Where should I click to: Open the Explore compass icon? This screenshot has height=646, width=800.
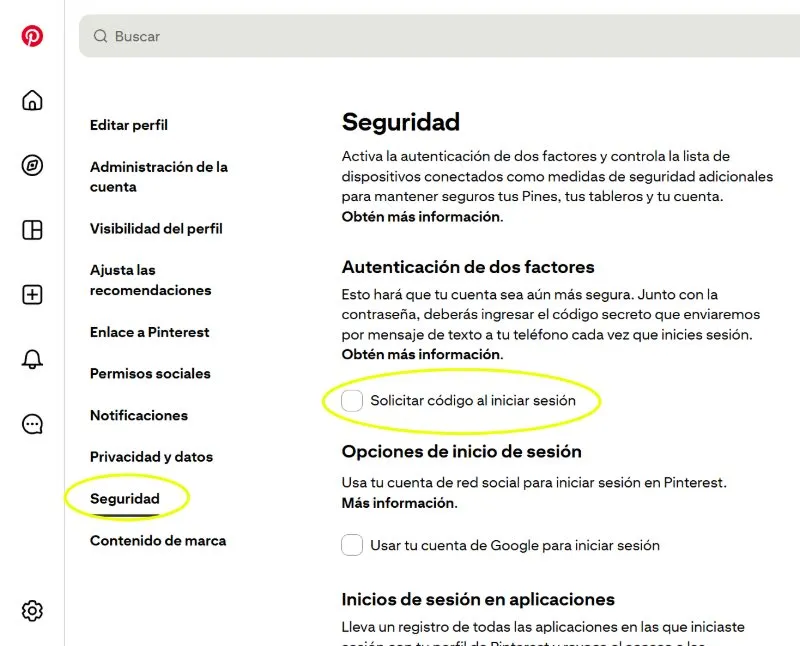click(32, 165)
